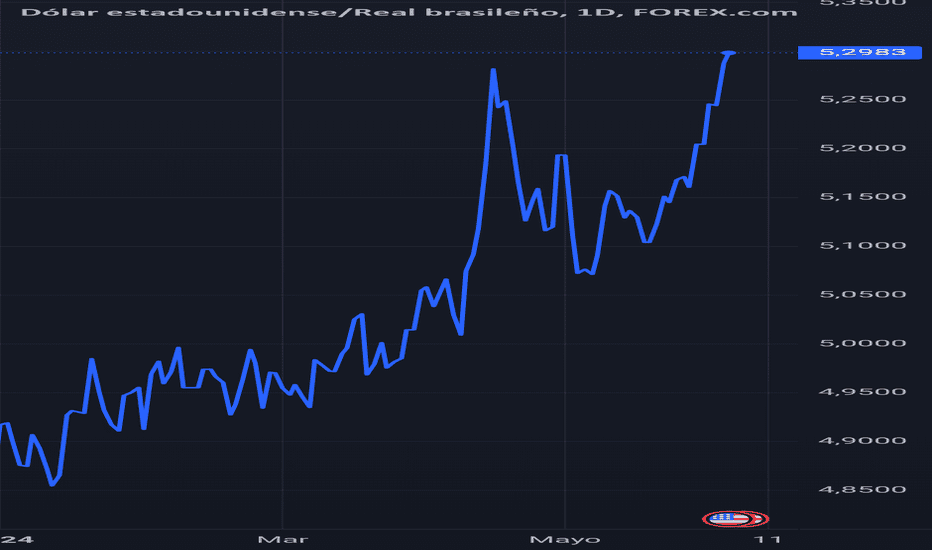Click the US flag event icon
932x550 pixels.
pyautogui.click(x=735, y=519)
